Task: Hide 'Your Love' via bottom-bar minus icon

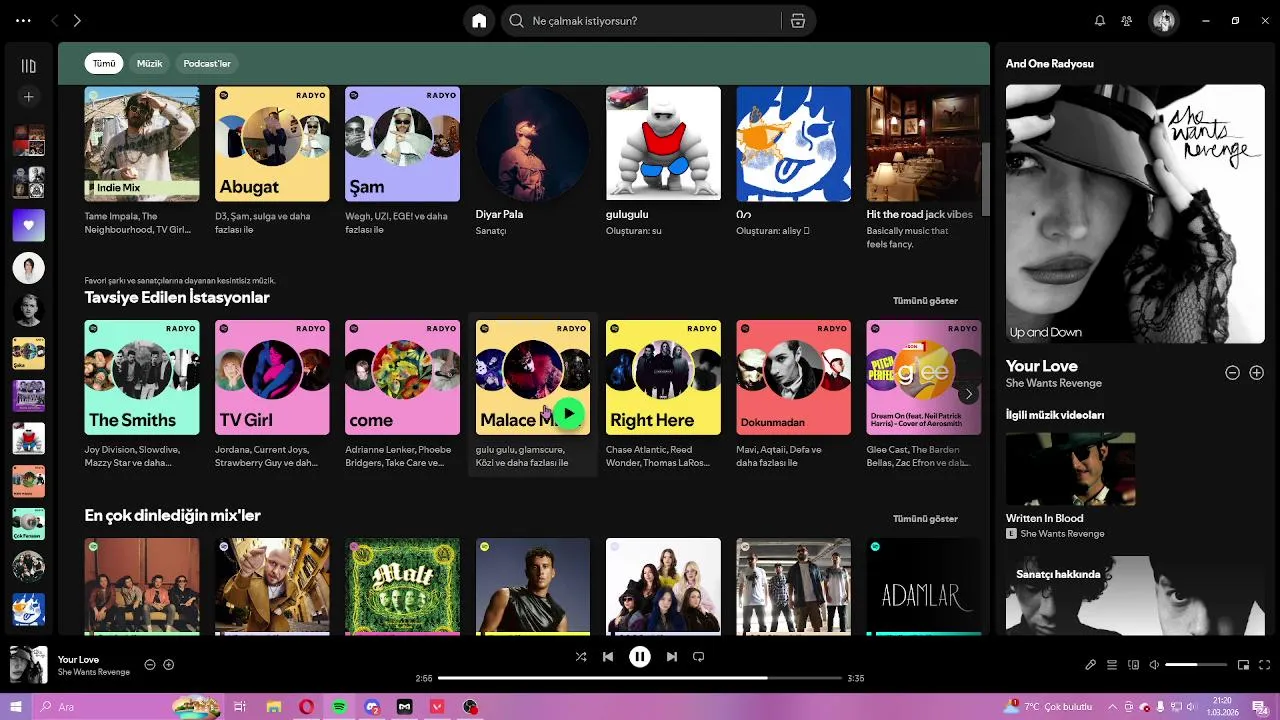Action: click(150, 665)
